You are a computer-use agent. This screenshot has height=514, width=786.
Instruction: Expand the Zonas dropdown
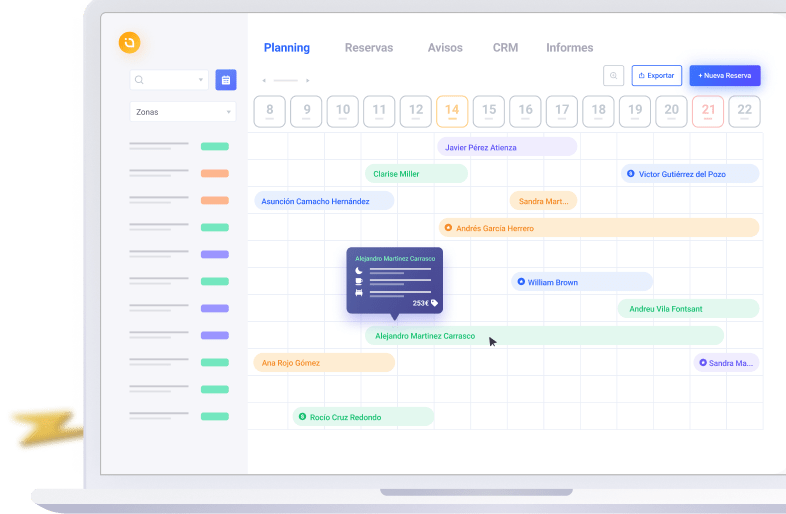tap(229, 113)
